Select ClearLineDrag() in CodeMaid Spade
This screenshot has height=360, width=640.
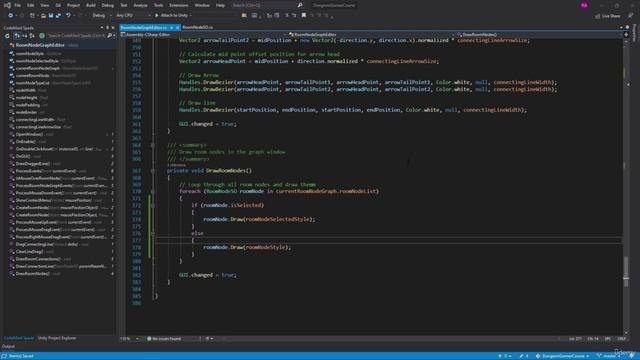(29, 252)
